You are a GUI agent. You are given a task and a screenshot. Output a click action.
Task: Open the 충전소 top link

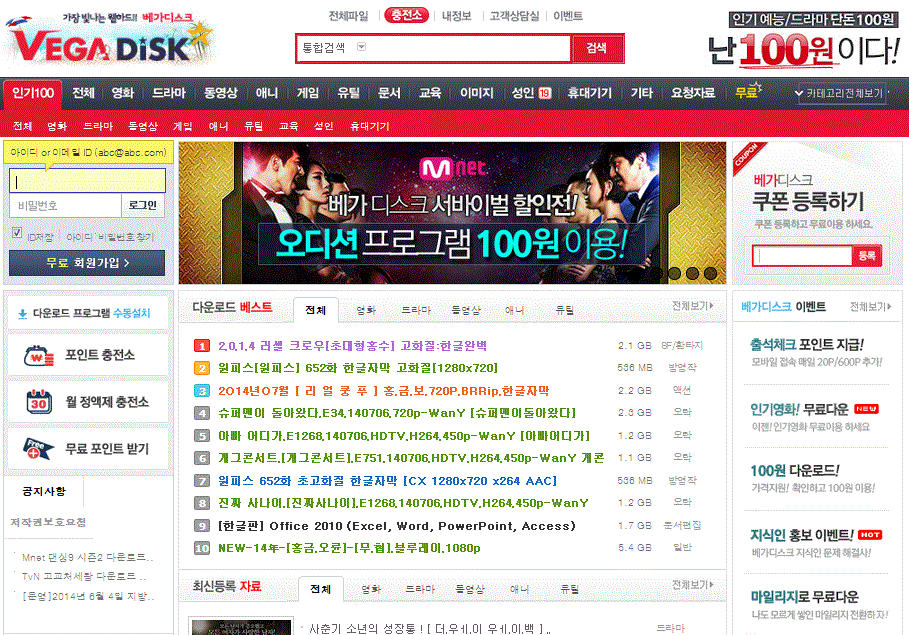(406, 15)
